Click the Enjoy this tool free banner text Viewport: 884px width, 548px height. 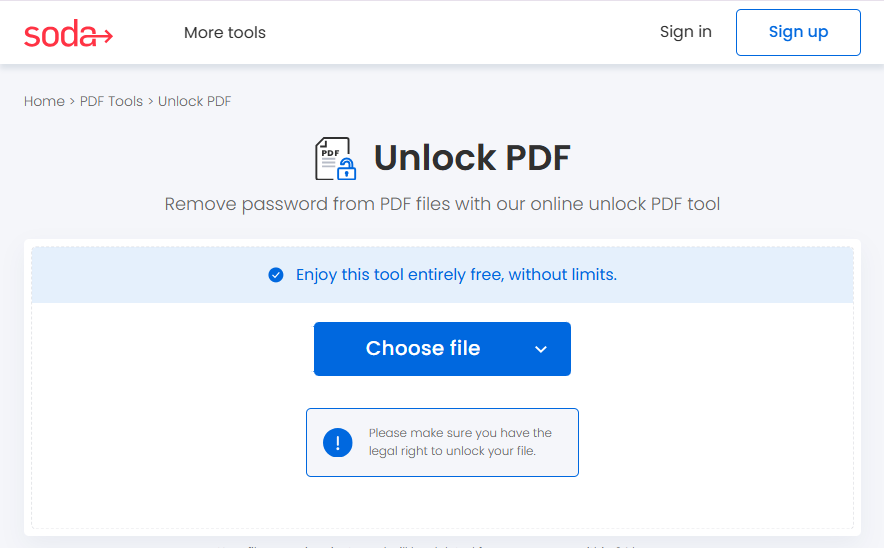tap(456, 275)
